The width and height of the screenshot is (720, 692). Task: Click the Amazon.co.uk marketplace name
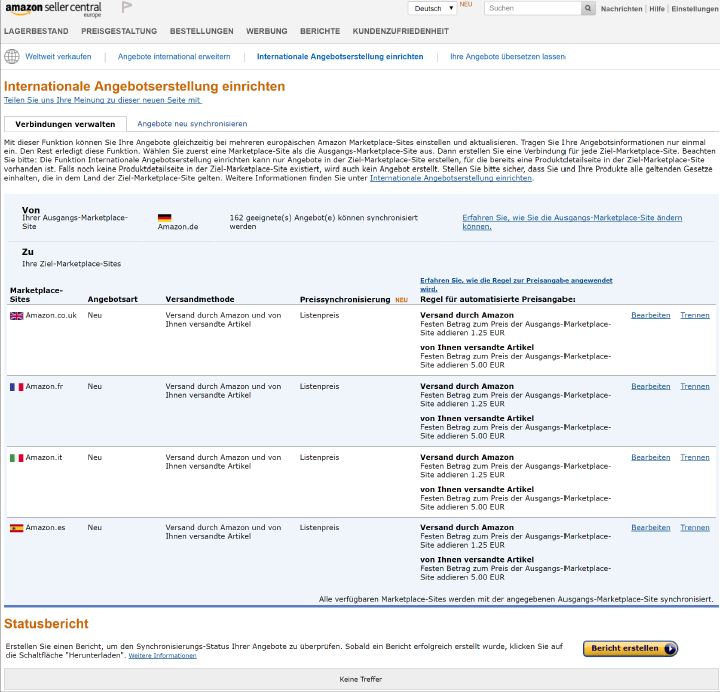pos(51,315)
